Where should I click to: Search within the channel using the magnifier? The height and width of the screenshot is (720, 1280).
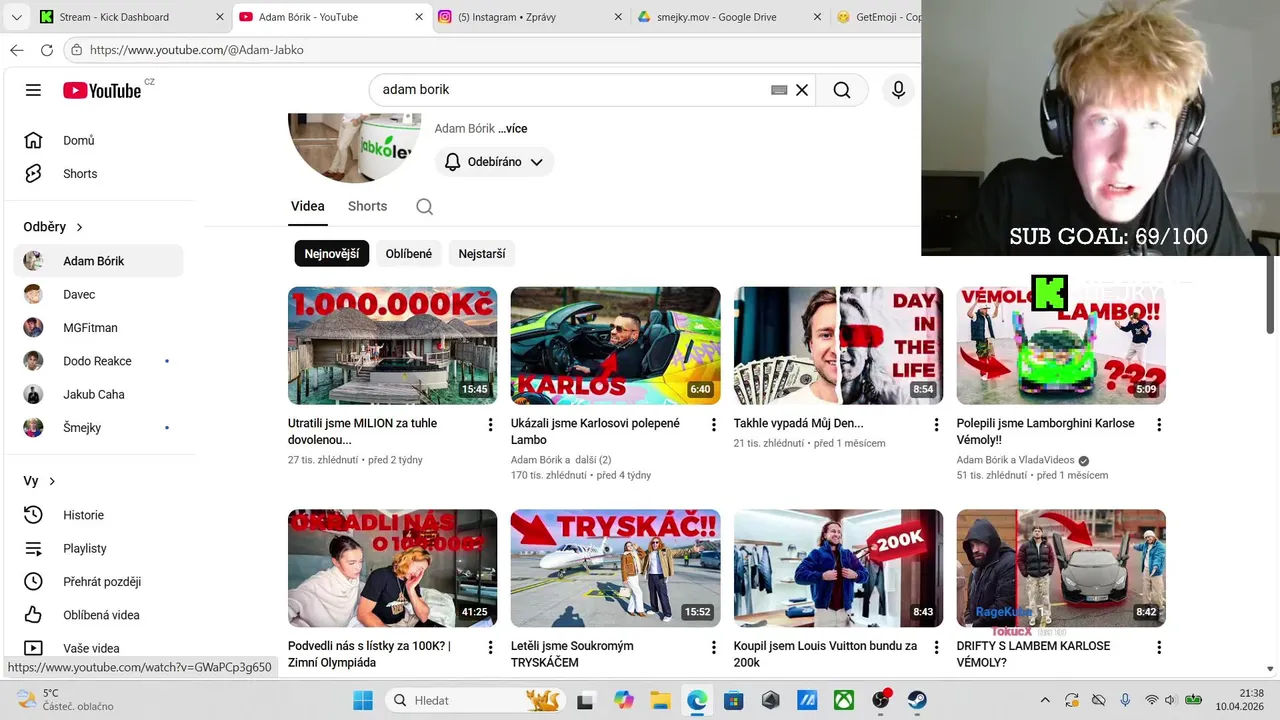(424, 207)
